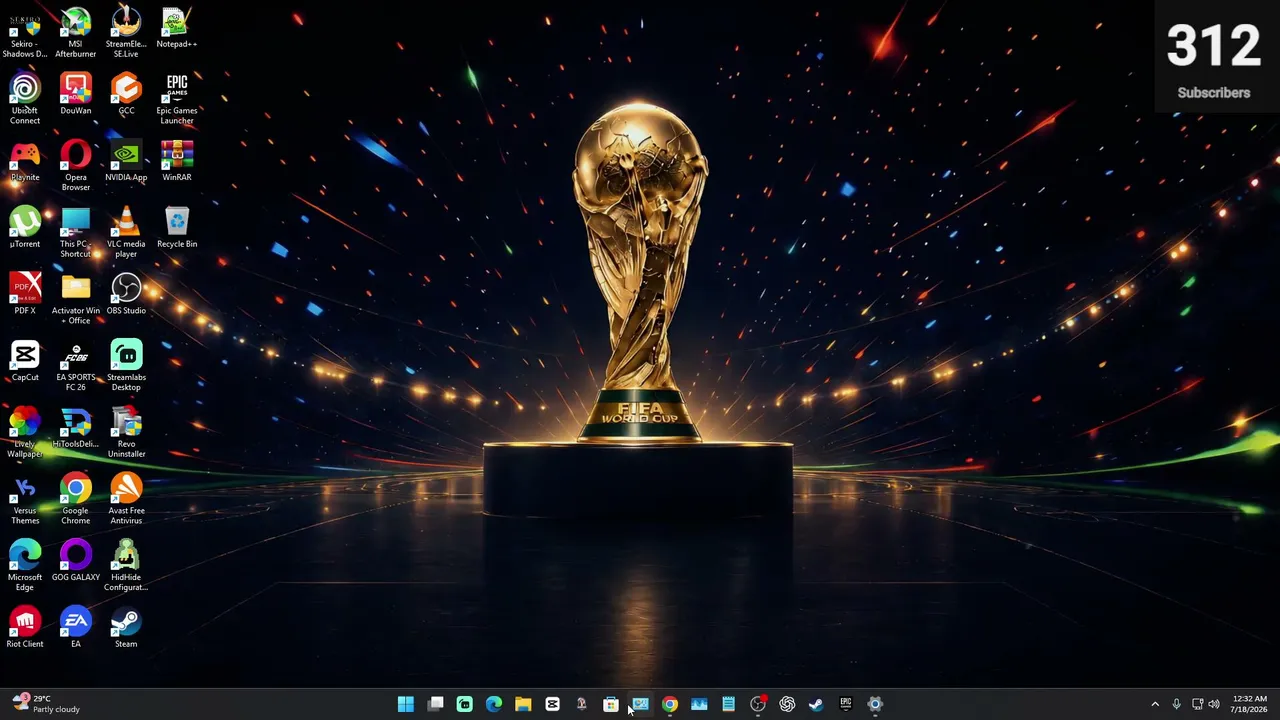
Task: Open Epic Games Launcher from the taskbar
Action: [846, 704]
